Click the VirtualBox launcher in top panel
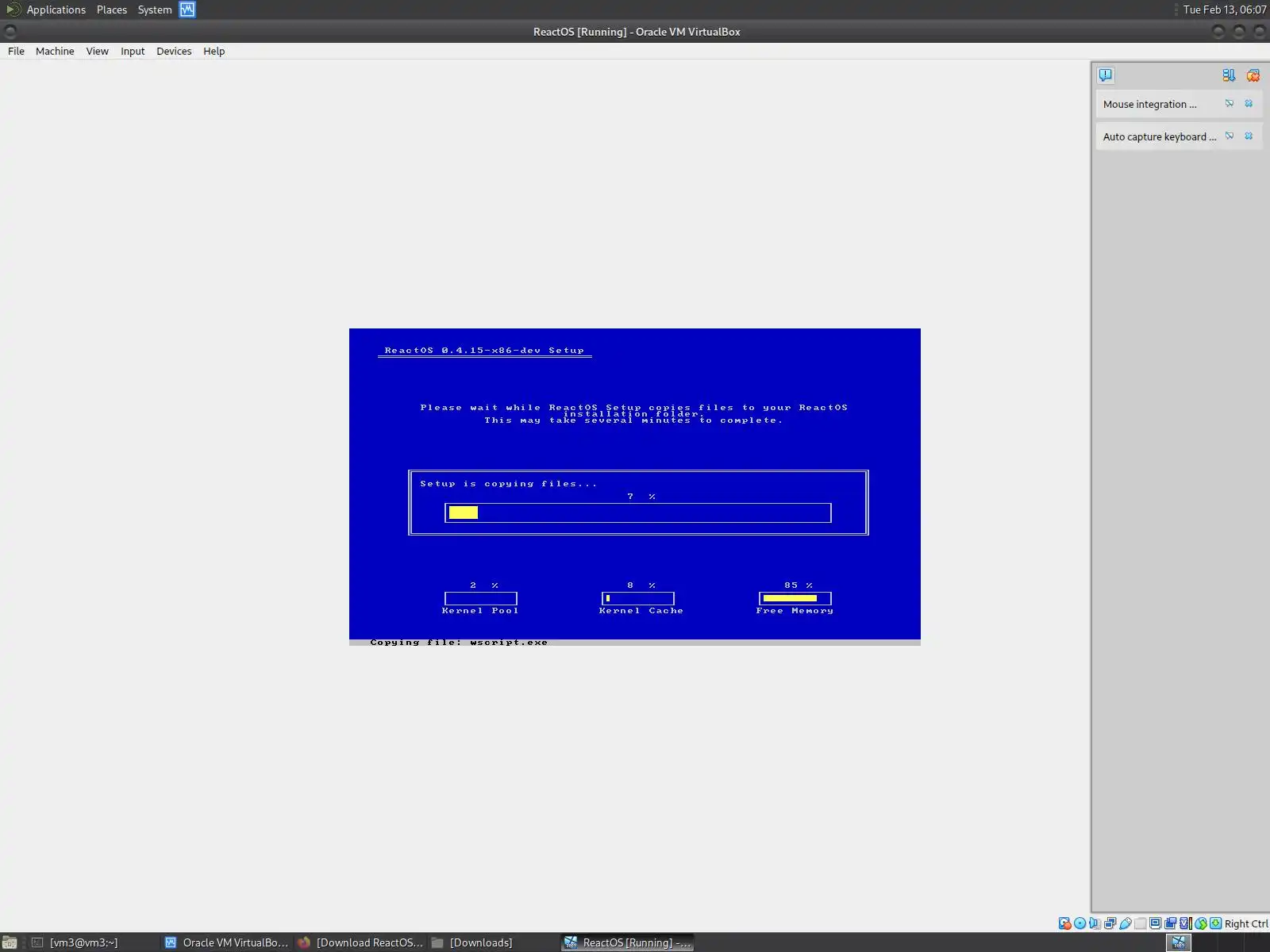 click(x=187, y=10)
